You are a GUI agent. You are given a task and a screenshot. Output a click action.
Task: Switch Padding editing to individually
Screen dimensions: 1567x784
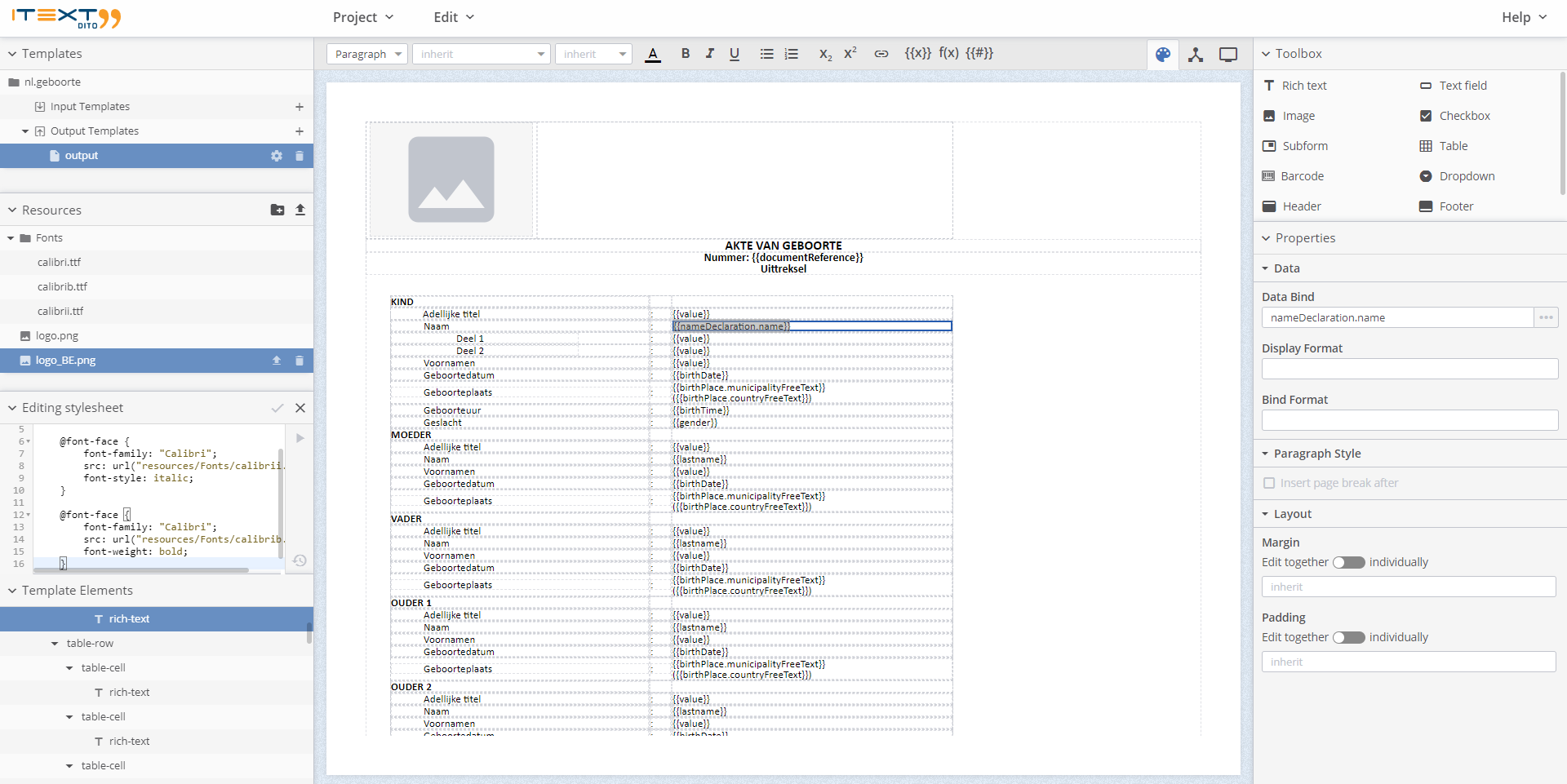click(1348, 637)
